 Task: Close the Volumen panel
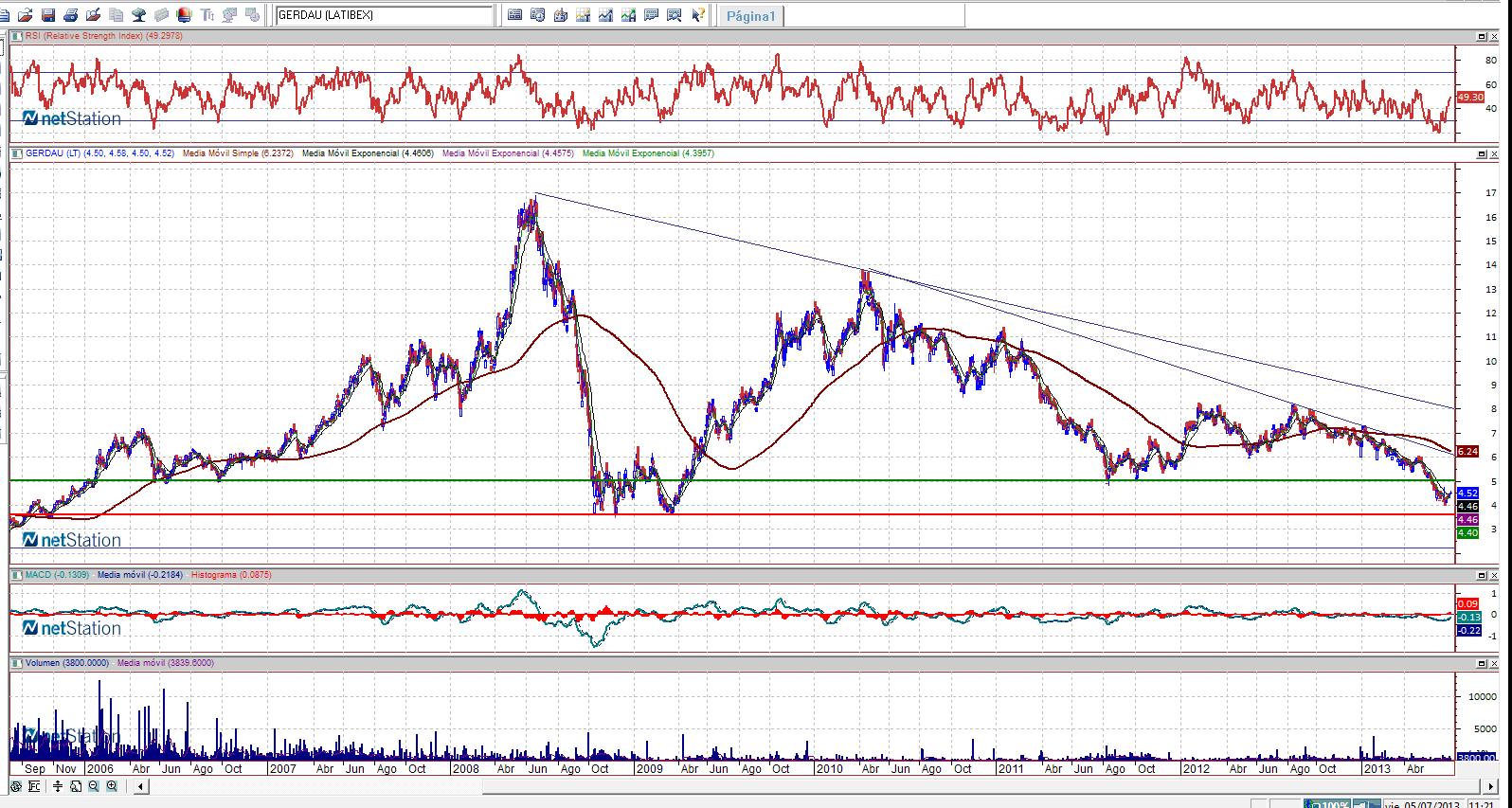tap(1495, 663)
